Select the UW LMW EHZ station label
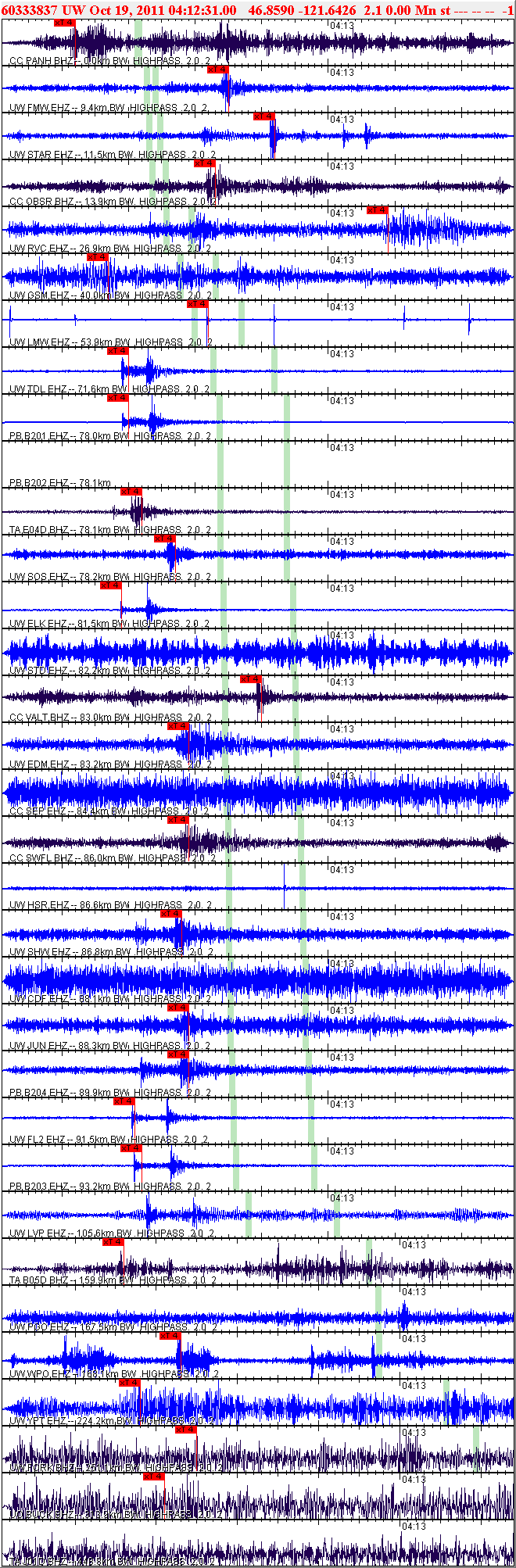Screen dimensions: 516x1568 tap(41, 342)
